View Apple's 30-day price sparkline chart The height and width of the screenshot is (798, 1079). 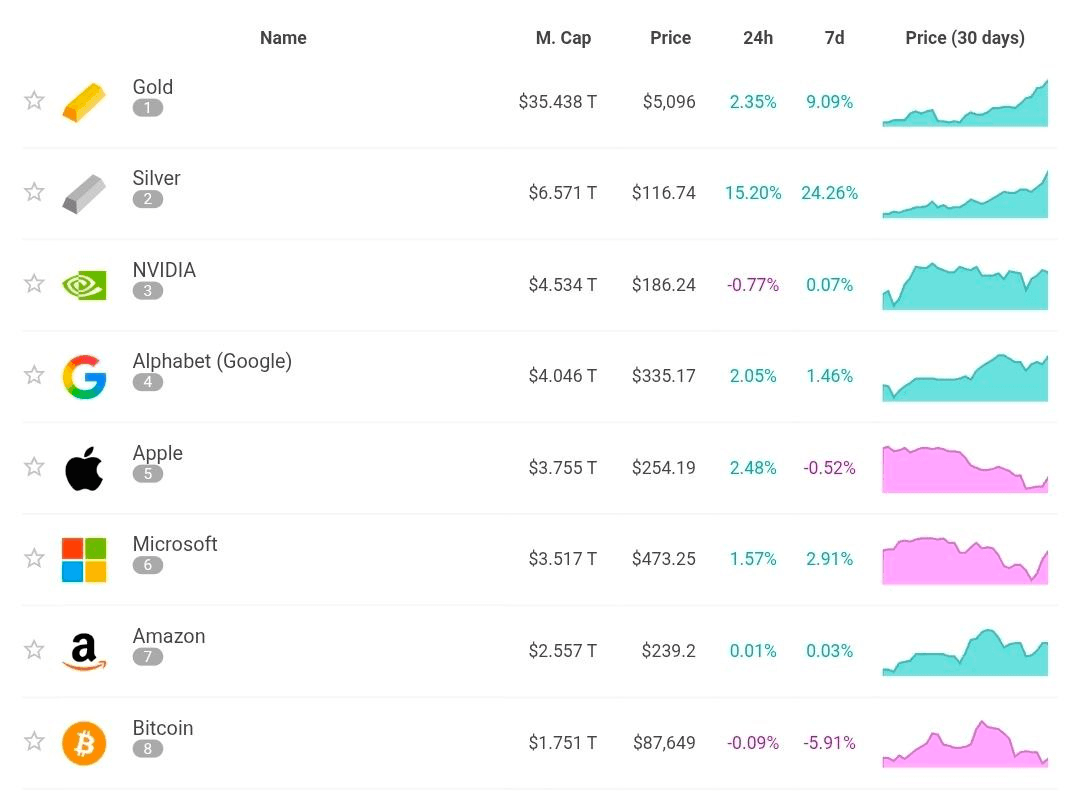click(x=965, y=469)
